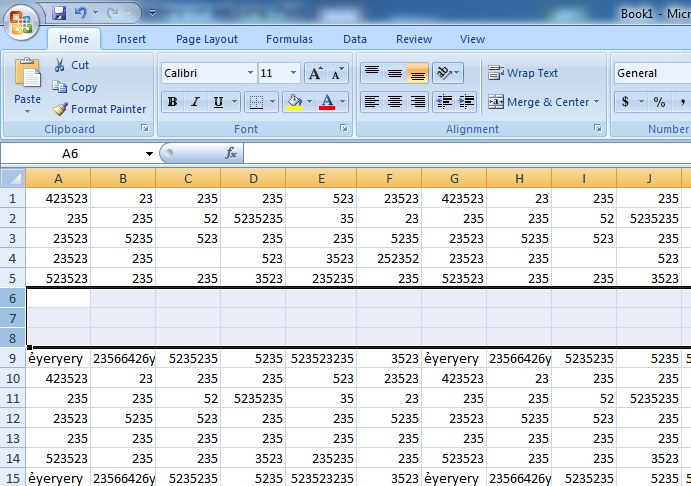691x486 pixels.
Task: Open the Calibri font name dropdown
Action: tap(249, 73)
